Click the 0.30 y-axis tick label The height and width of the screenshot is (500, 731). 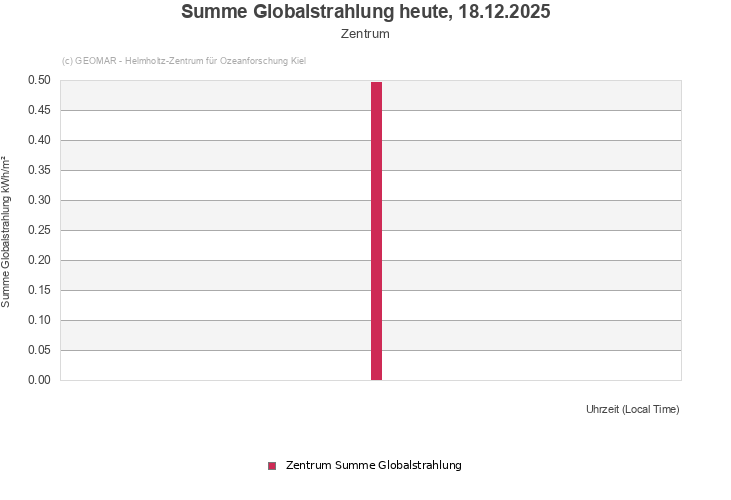click(39, 200)
